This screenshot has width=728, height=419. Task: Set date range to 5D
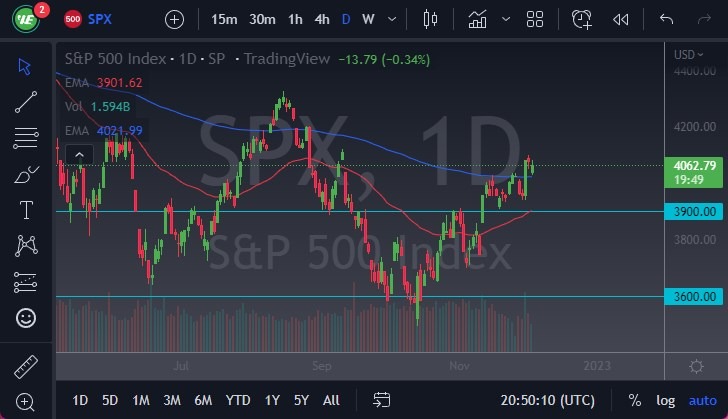[x=110, y=400]
